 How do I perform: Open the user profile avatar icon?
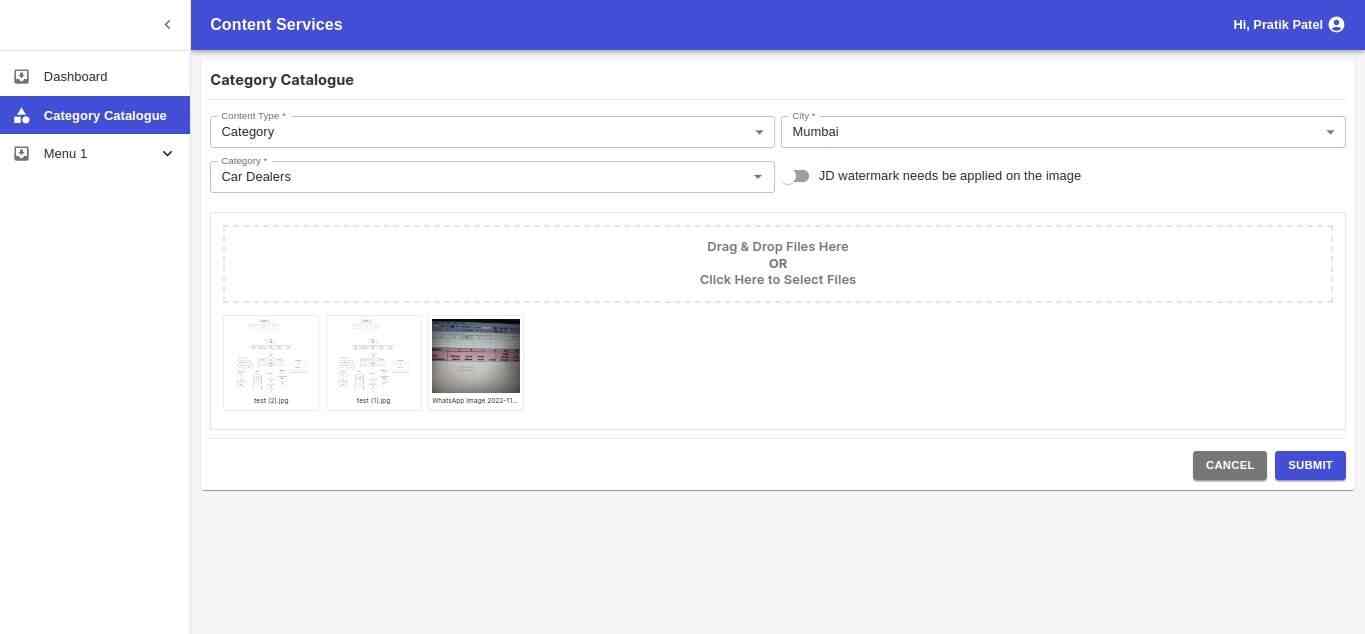[x=1336, y=25]
